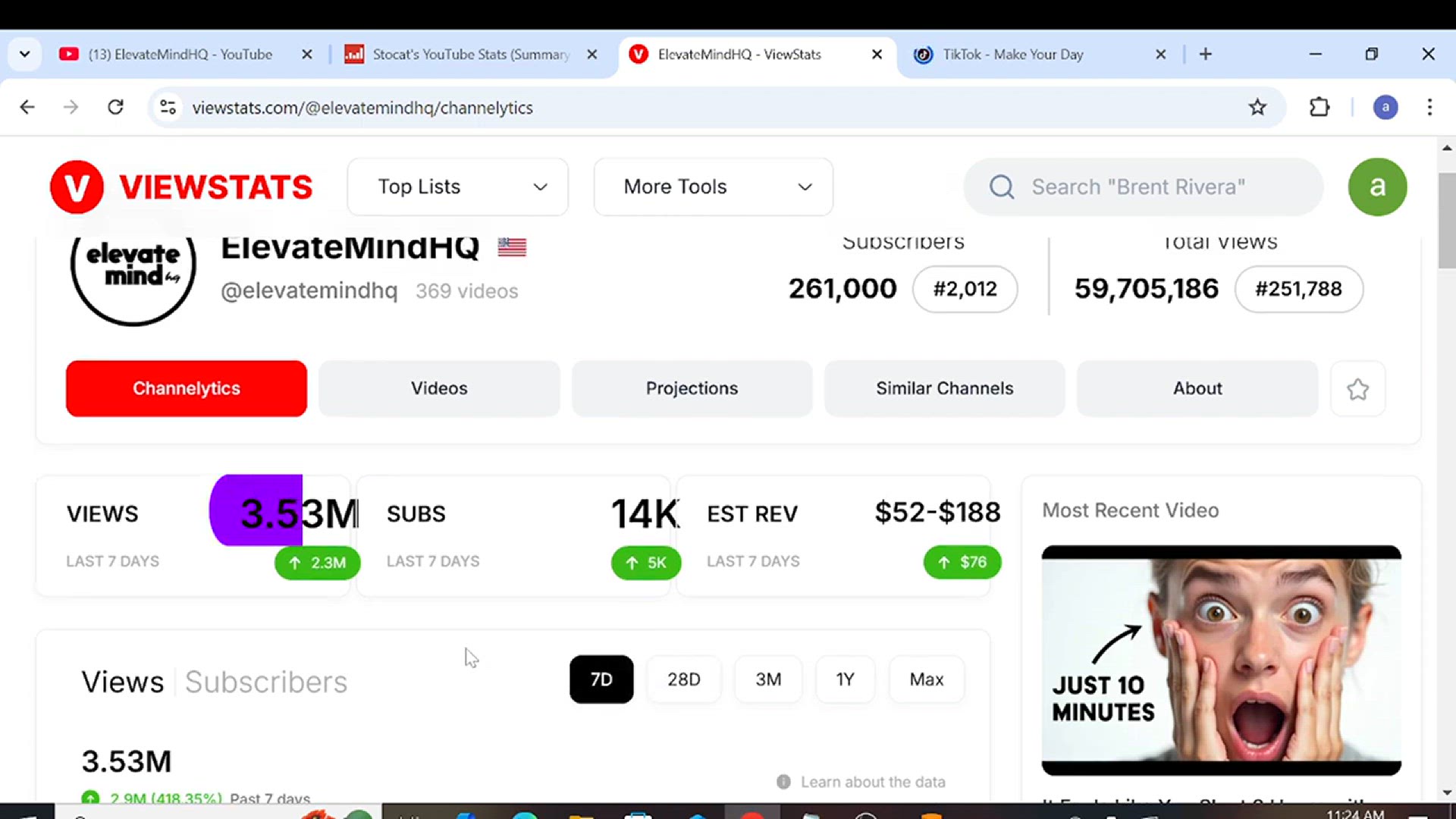Click the scrollbar down arrow
The width and height of the screenshot is (1456, 819).
click(x=1446, y=792)
